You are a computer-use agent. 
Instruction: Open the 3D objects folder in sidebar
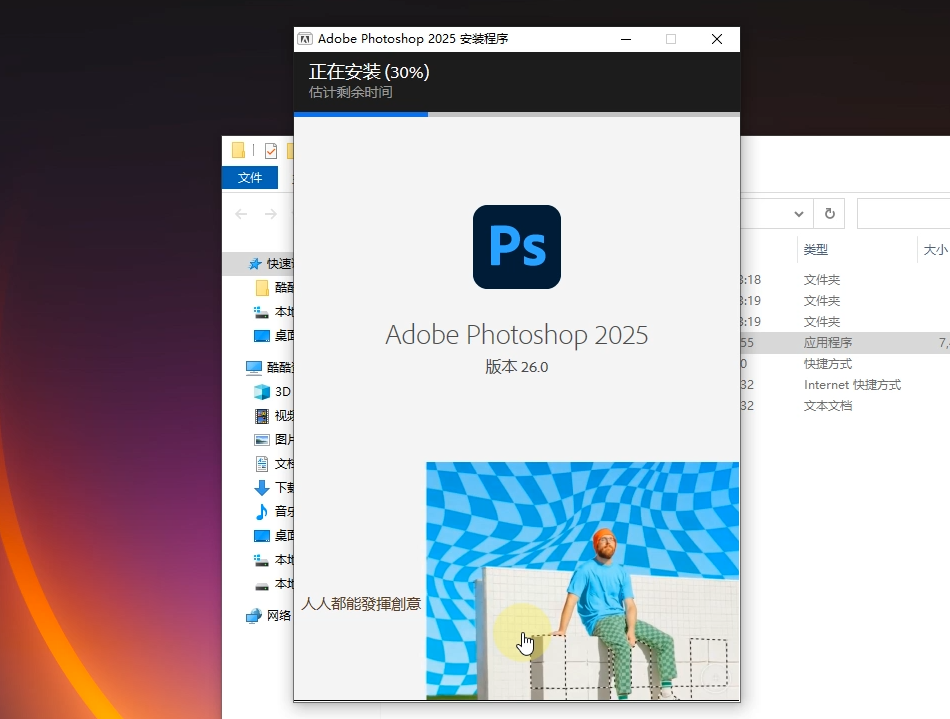click(x=262, y=392)
